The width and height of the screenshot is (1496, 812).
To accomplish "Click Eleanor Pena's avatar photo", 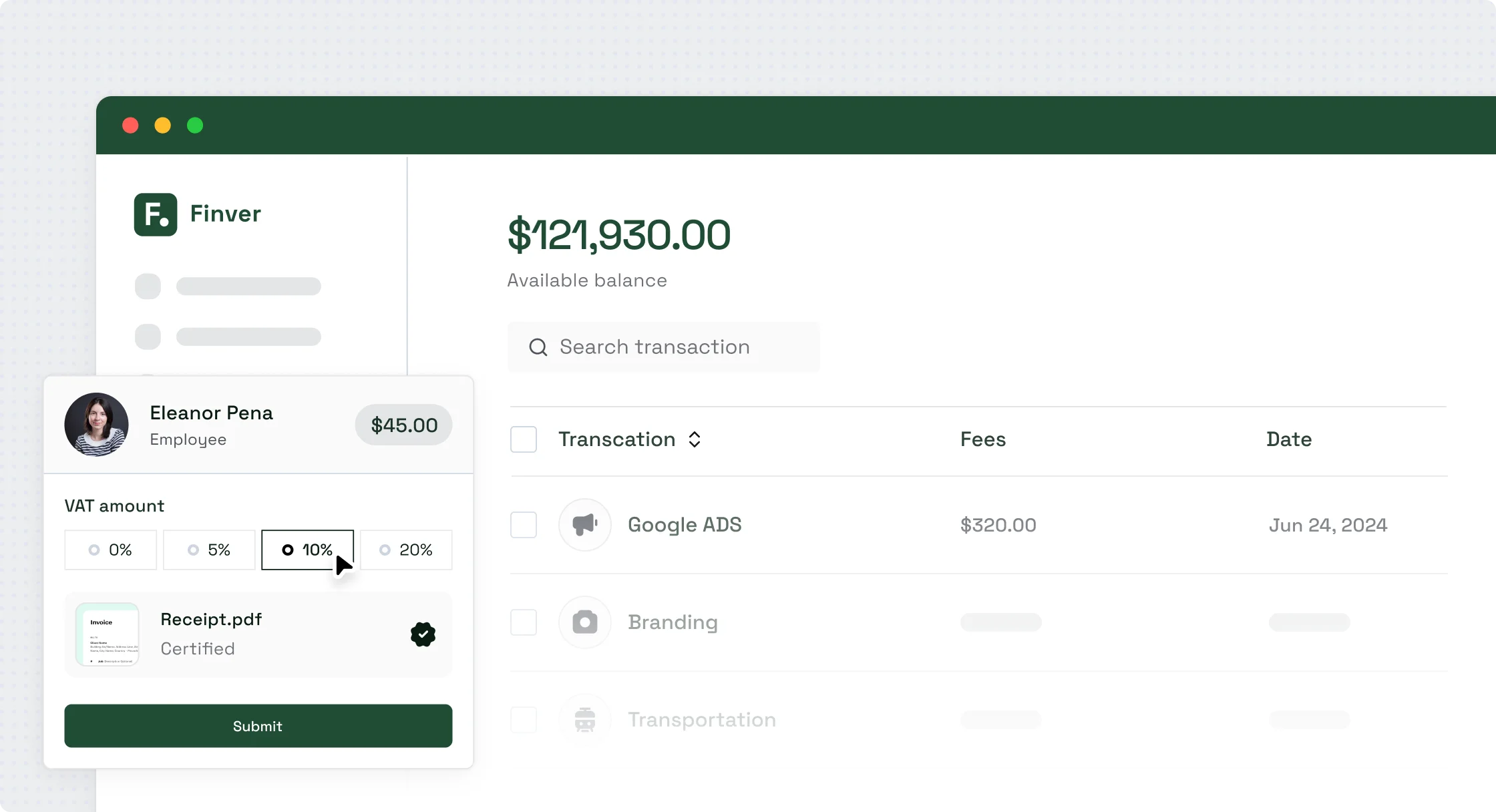I will (97, 425).
